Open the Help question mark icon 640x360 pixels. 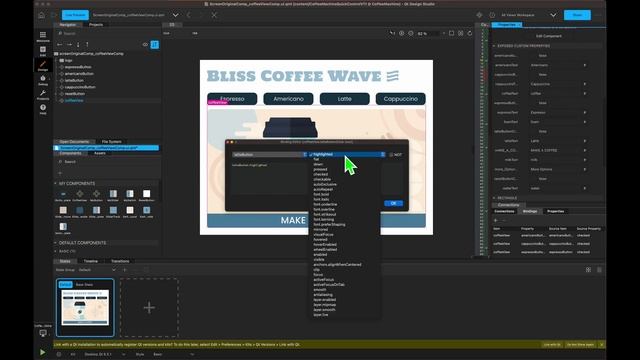tap(43, 109)
